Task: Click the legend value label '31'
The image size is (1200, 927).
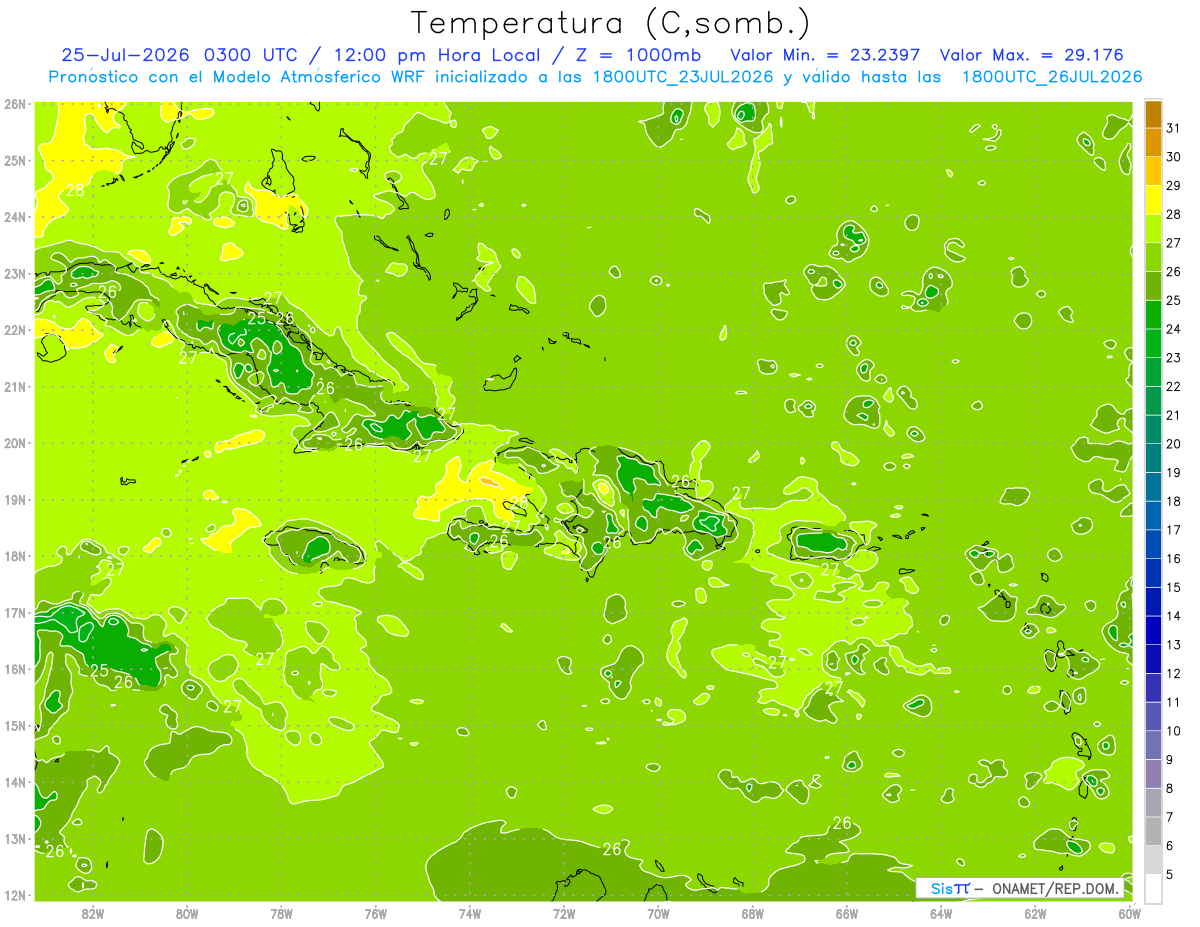Action: click(1174, 128)
